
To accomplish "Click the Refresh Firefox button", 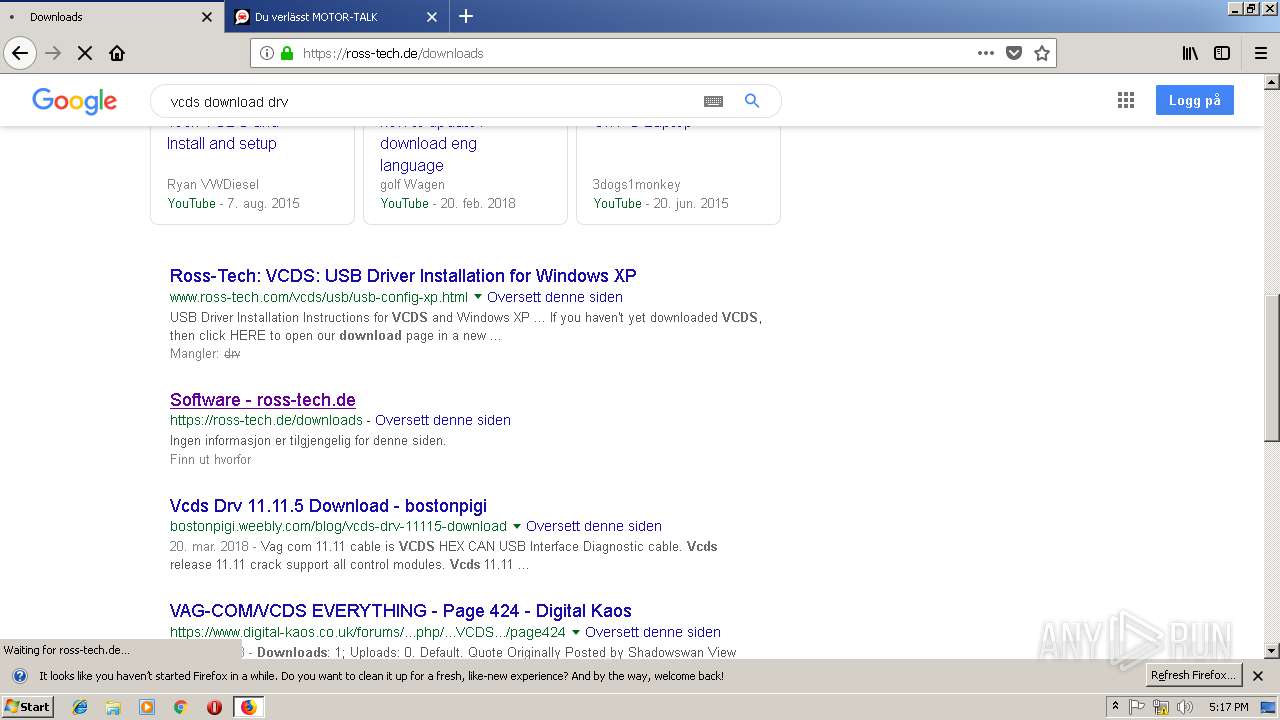I will pos(1194,675).
